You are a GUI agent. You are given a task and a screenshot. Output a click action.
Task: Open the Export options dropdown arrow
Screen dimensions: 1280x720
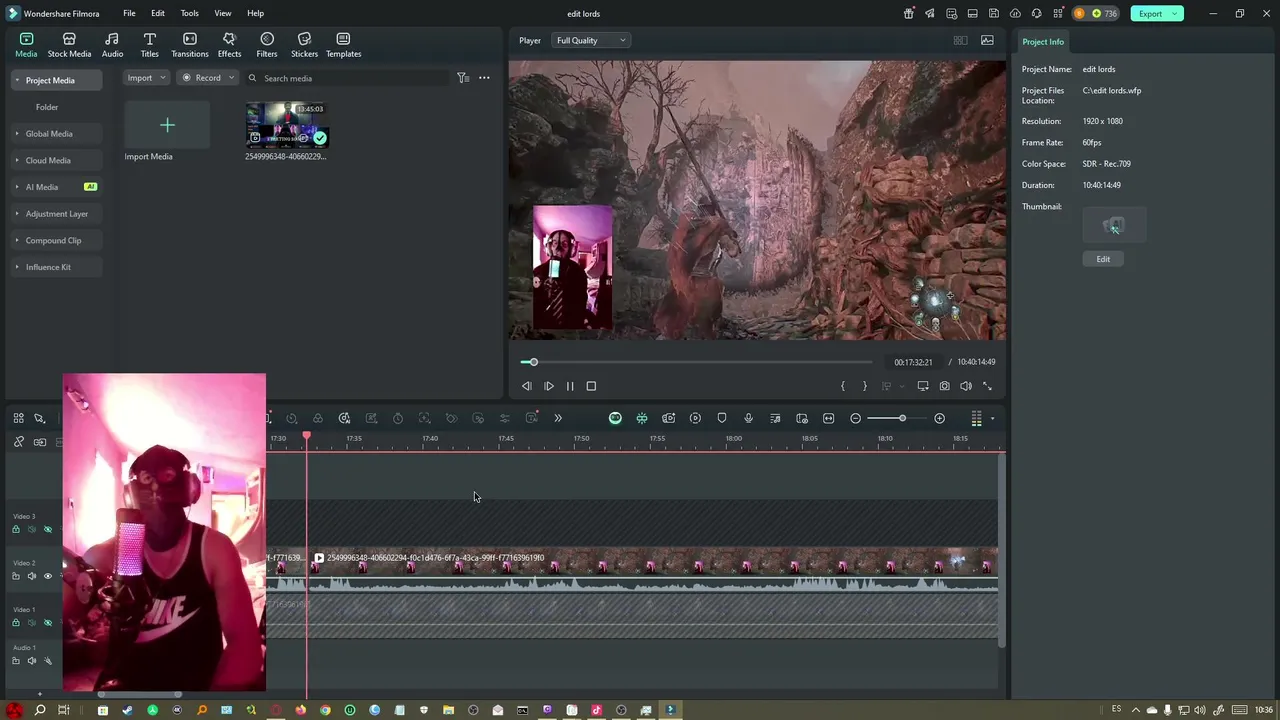[x=1176, y=13]
